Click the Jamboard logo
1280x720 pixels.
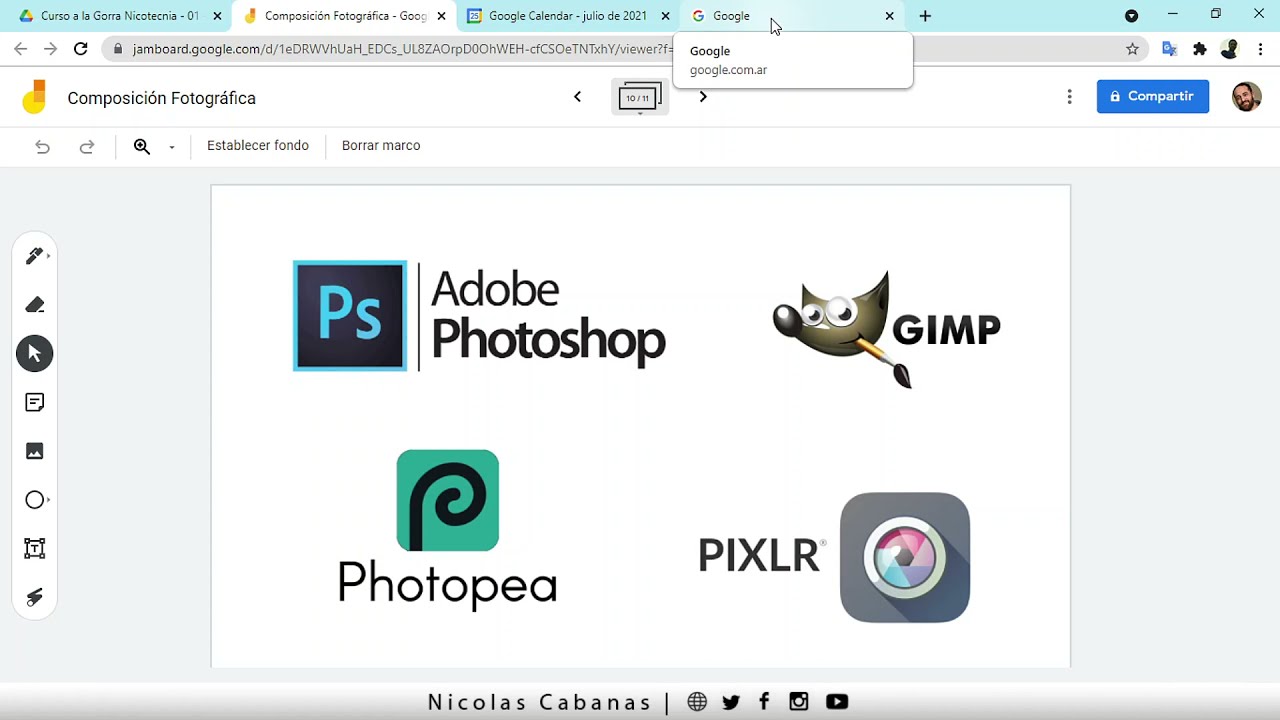click(35, 97)
